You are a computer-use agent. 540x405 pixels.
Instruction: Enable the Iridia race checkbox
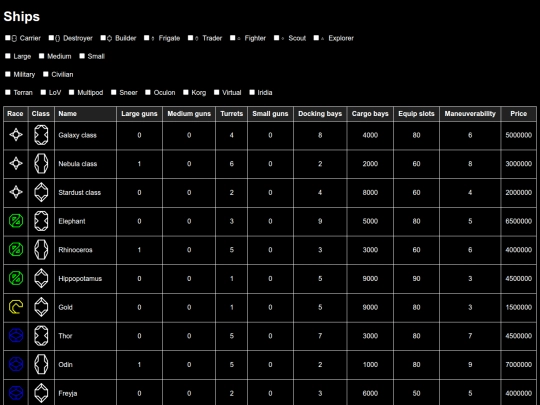(252, 92)
